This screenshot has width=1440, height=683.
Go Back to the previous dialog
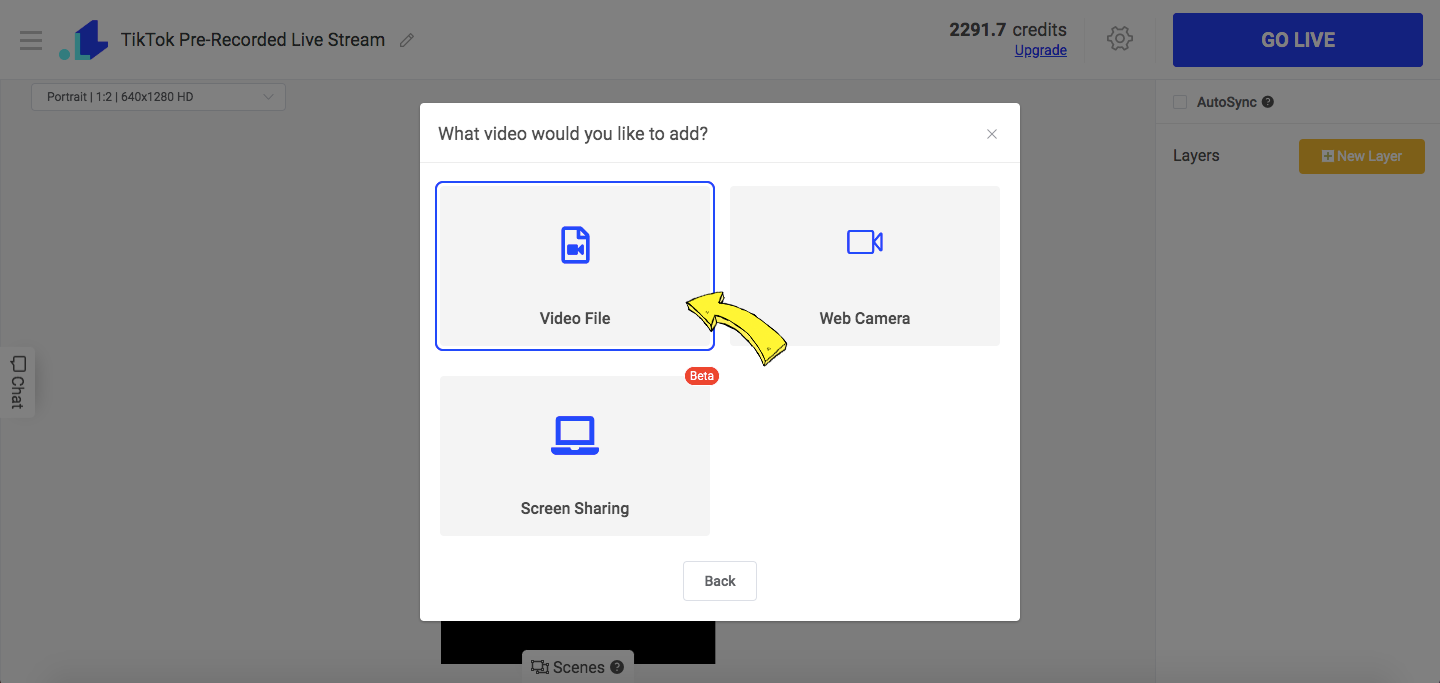pos(719,581)
